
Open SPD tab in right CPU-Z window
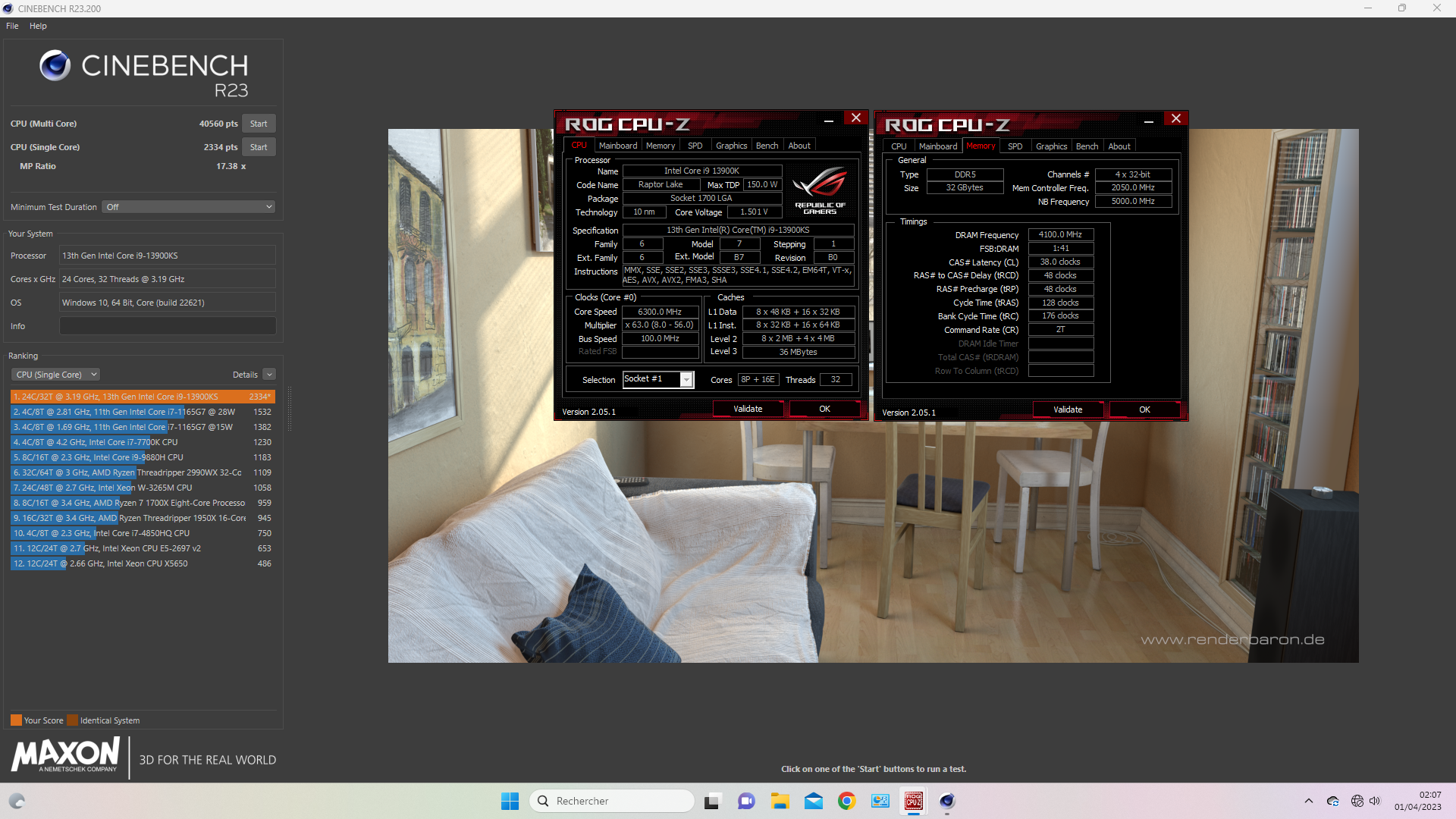point(1015,146)
